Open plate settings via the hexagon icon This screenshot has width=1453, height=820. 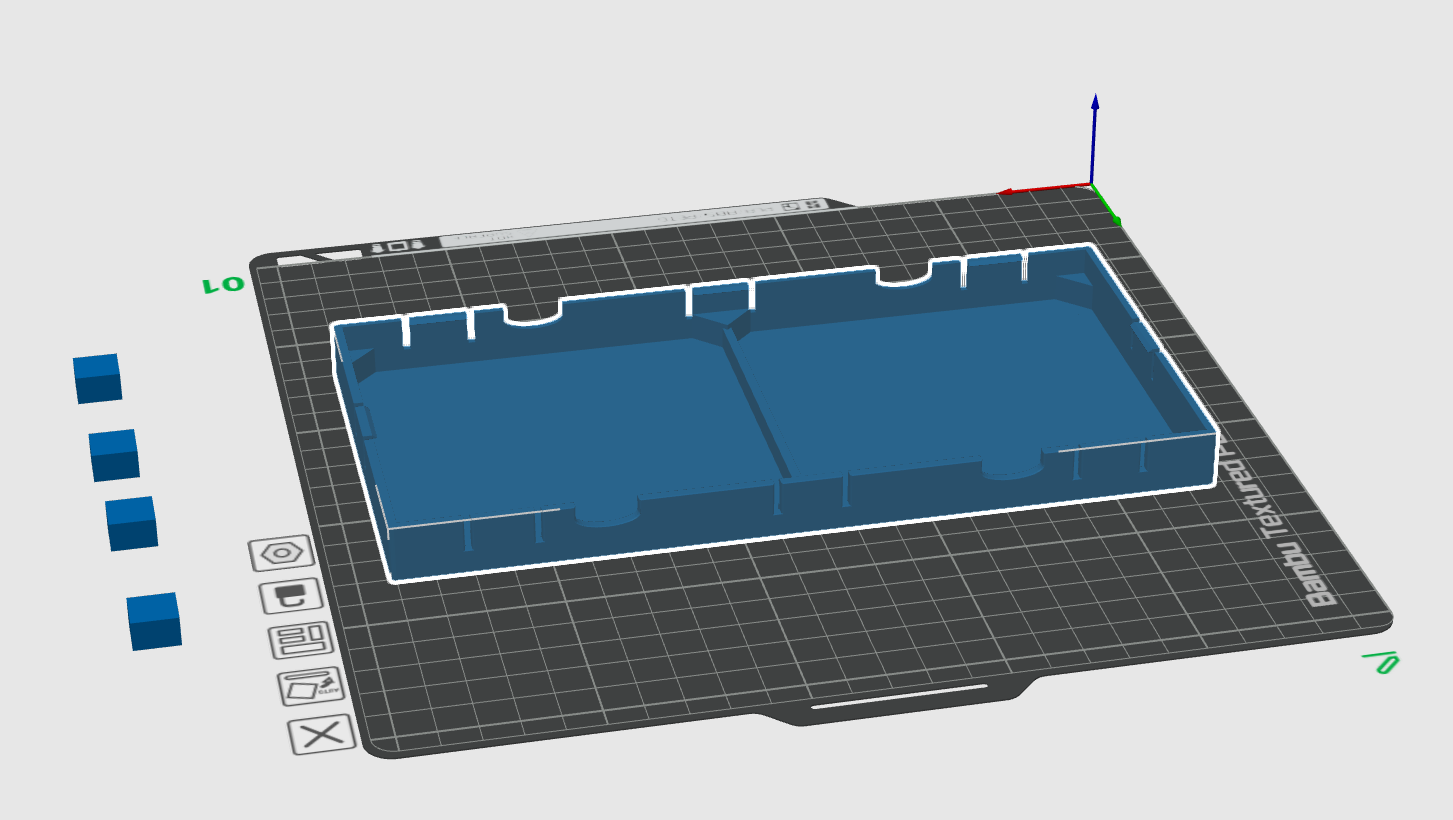point(281,552)
